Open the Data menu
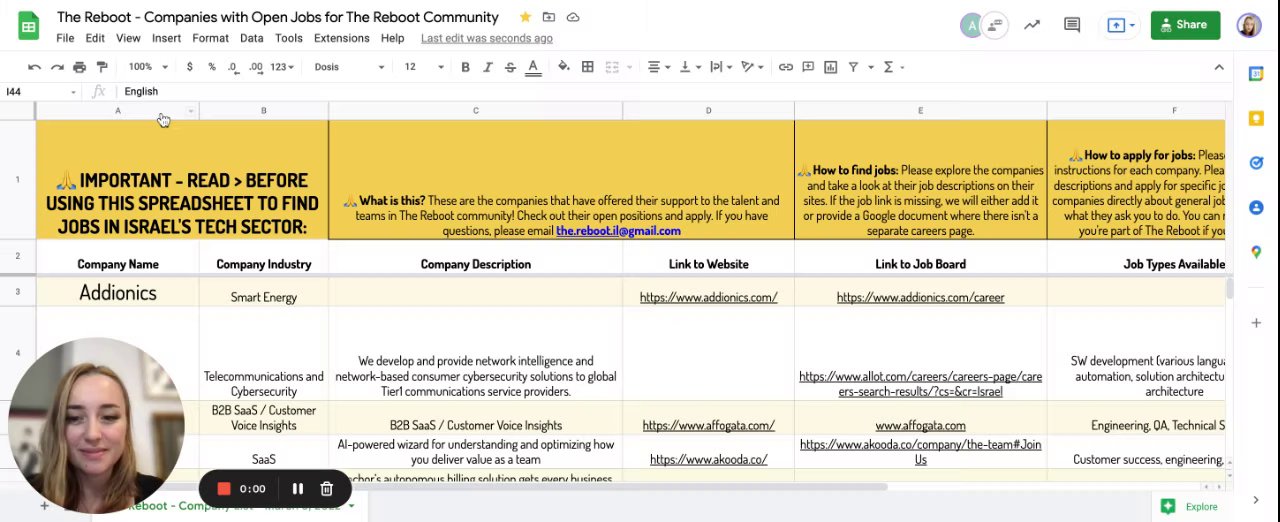The width and height of the screenshot is (1280, 522). [x=252, y=38]
